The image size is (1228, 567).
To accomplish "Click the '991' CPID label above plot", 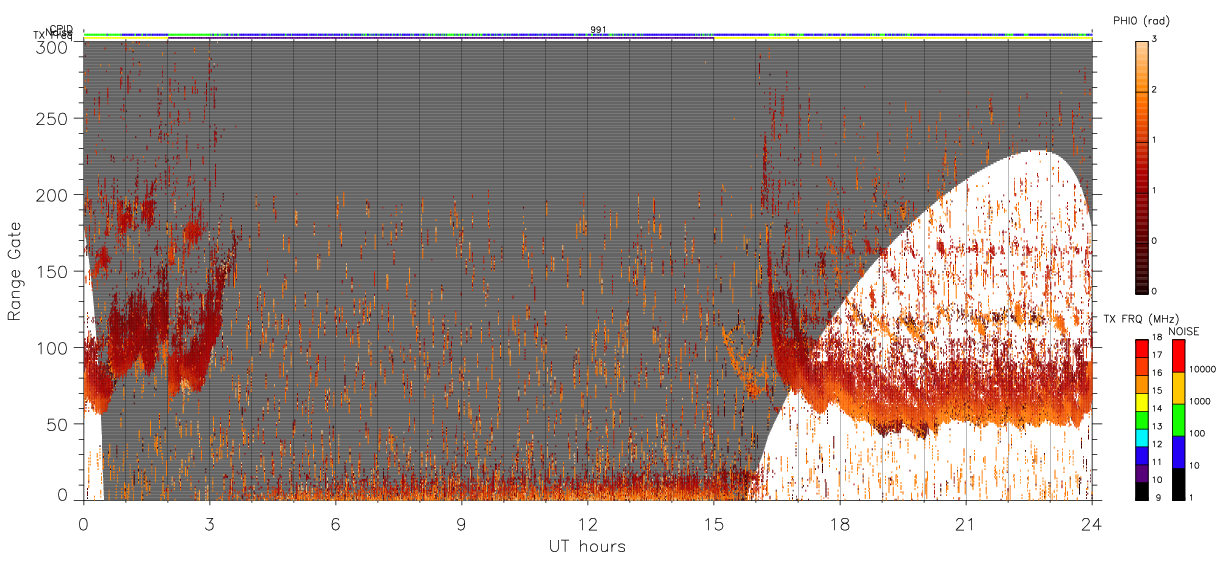I will 598,30.
